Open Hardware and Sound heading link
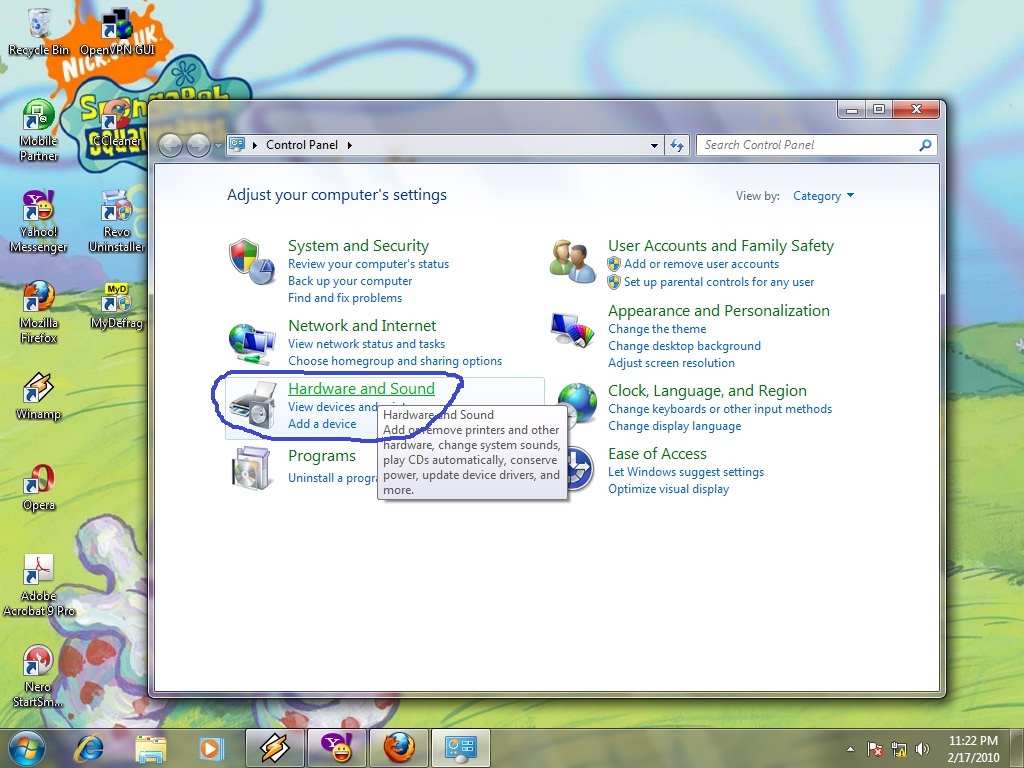The image size is (1024, 768). 361,389
